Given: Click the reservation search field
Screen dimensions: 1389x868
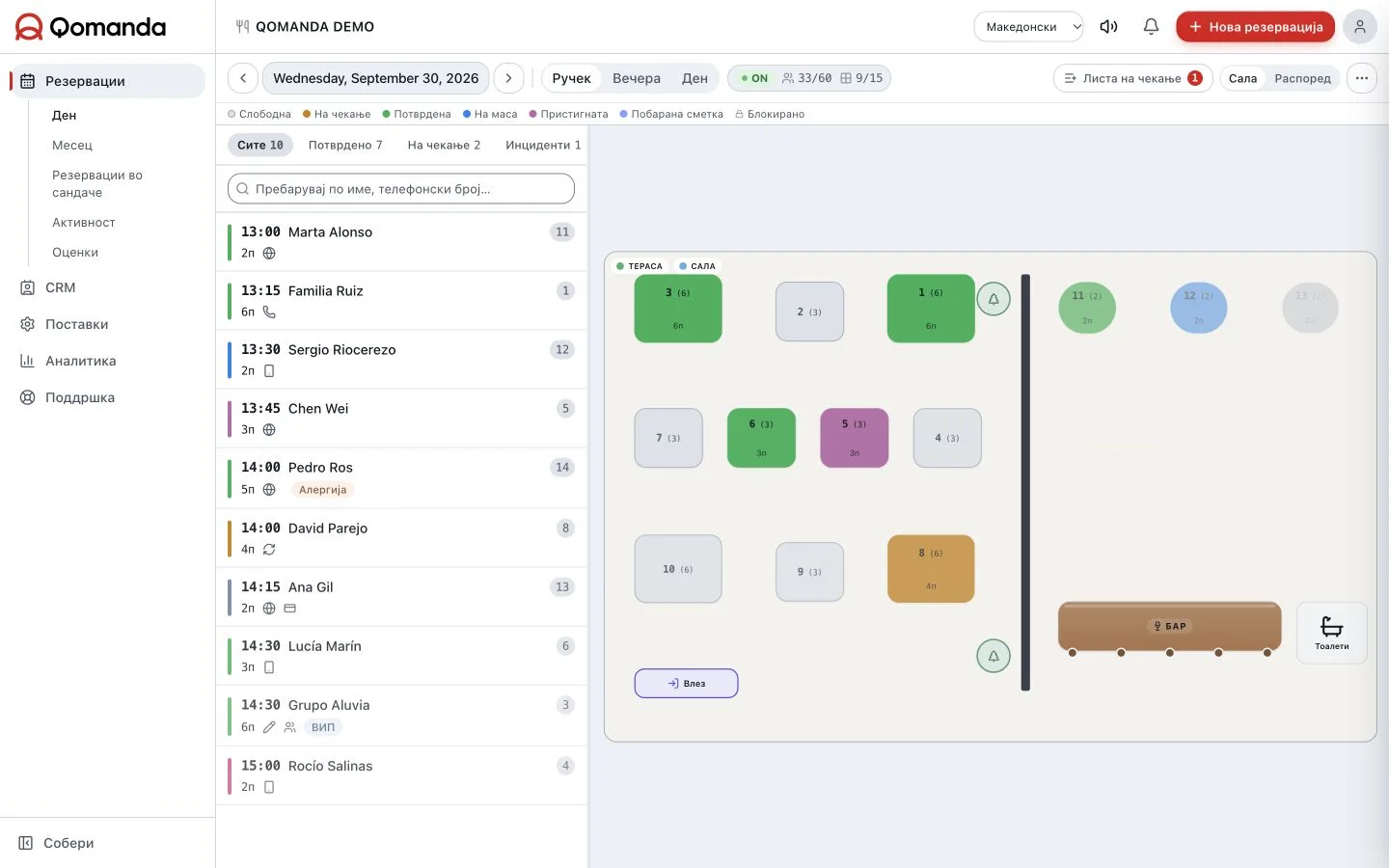Looking at the screenshot, I should coord(401,189).
